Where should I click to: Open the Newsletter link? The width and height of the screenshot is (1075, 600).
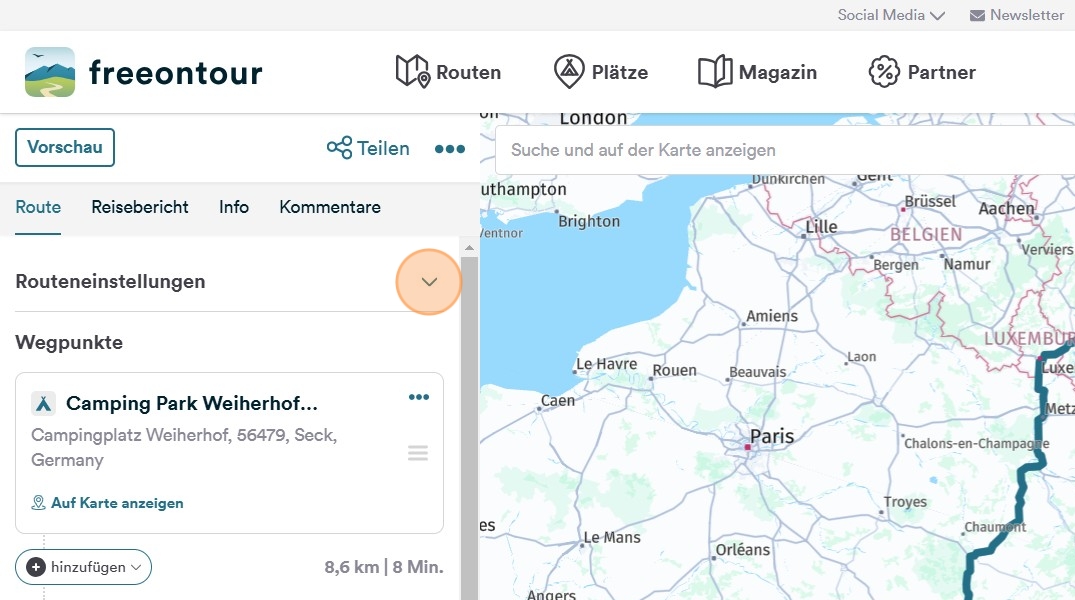click(x=1016, y=15)
